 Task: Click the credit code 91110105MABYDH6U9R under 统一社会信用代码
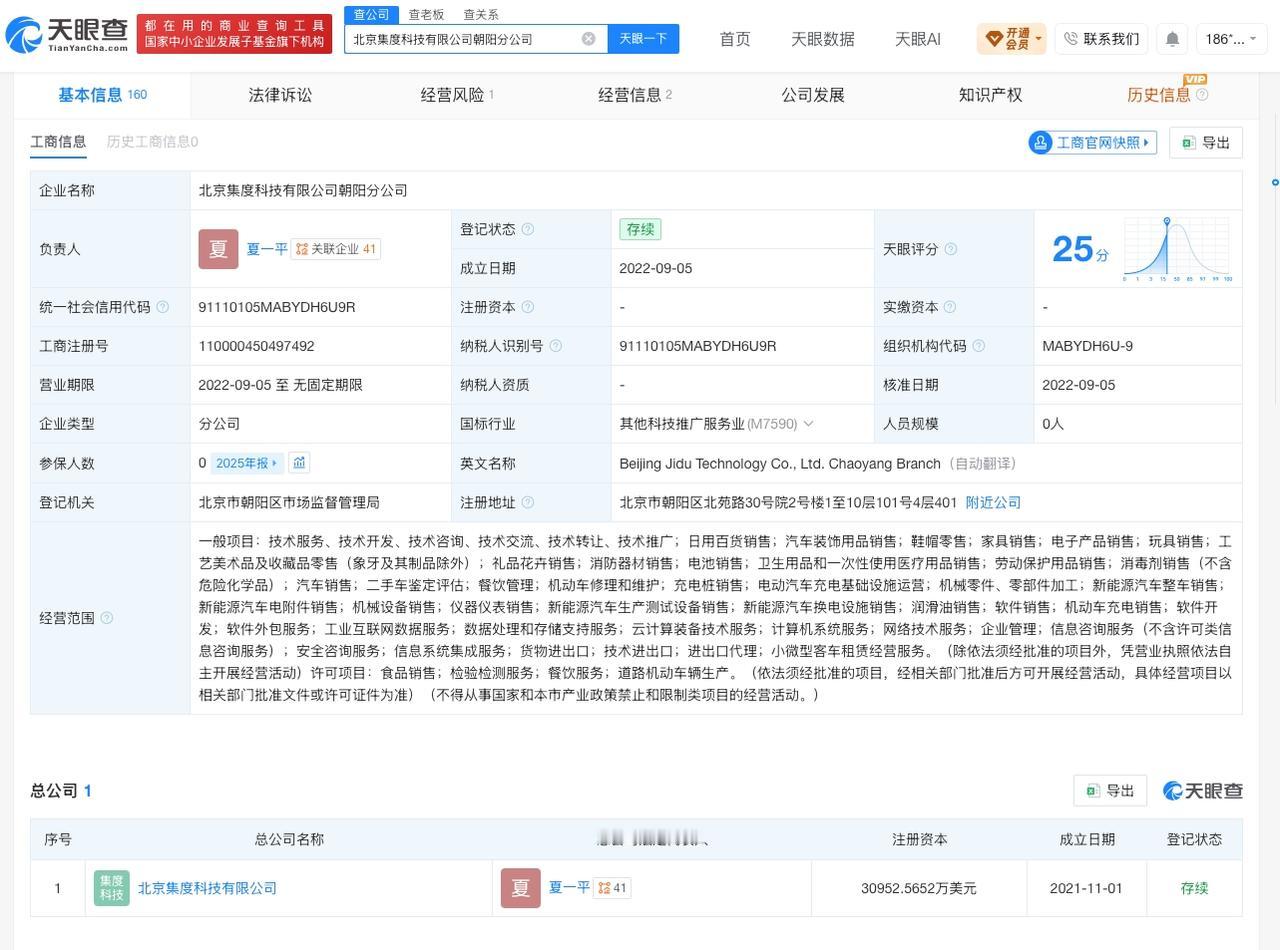(x=277, y=307)
